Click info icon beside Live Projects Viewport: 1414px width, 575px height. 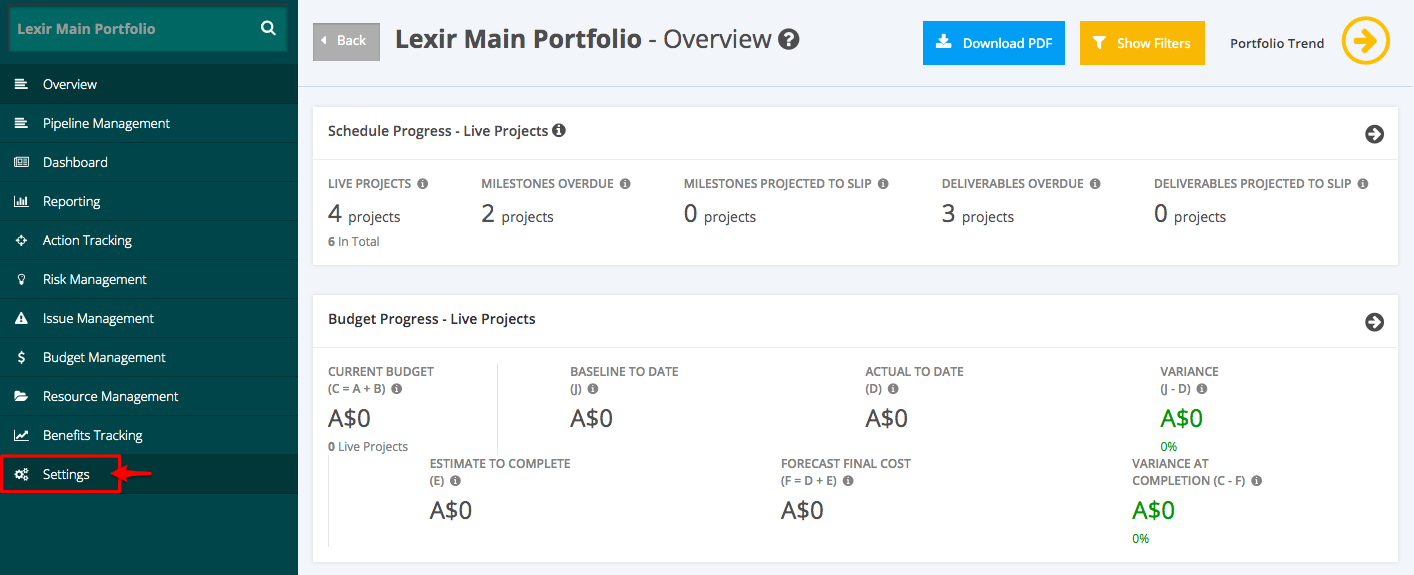422,184
